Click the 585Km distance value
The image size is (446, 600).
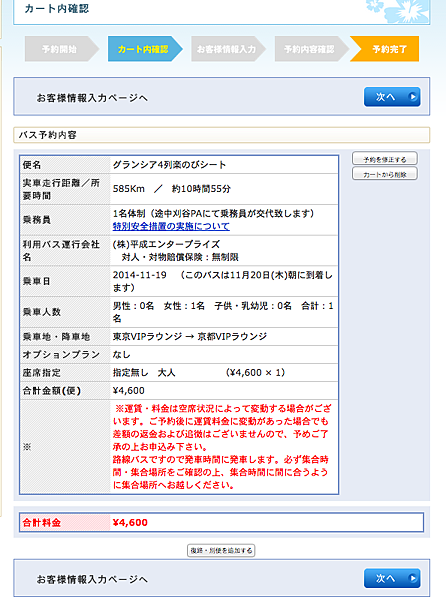click(129, 189)
